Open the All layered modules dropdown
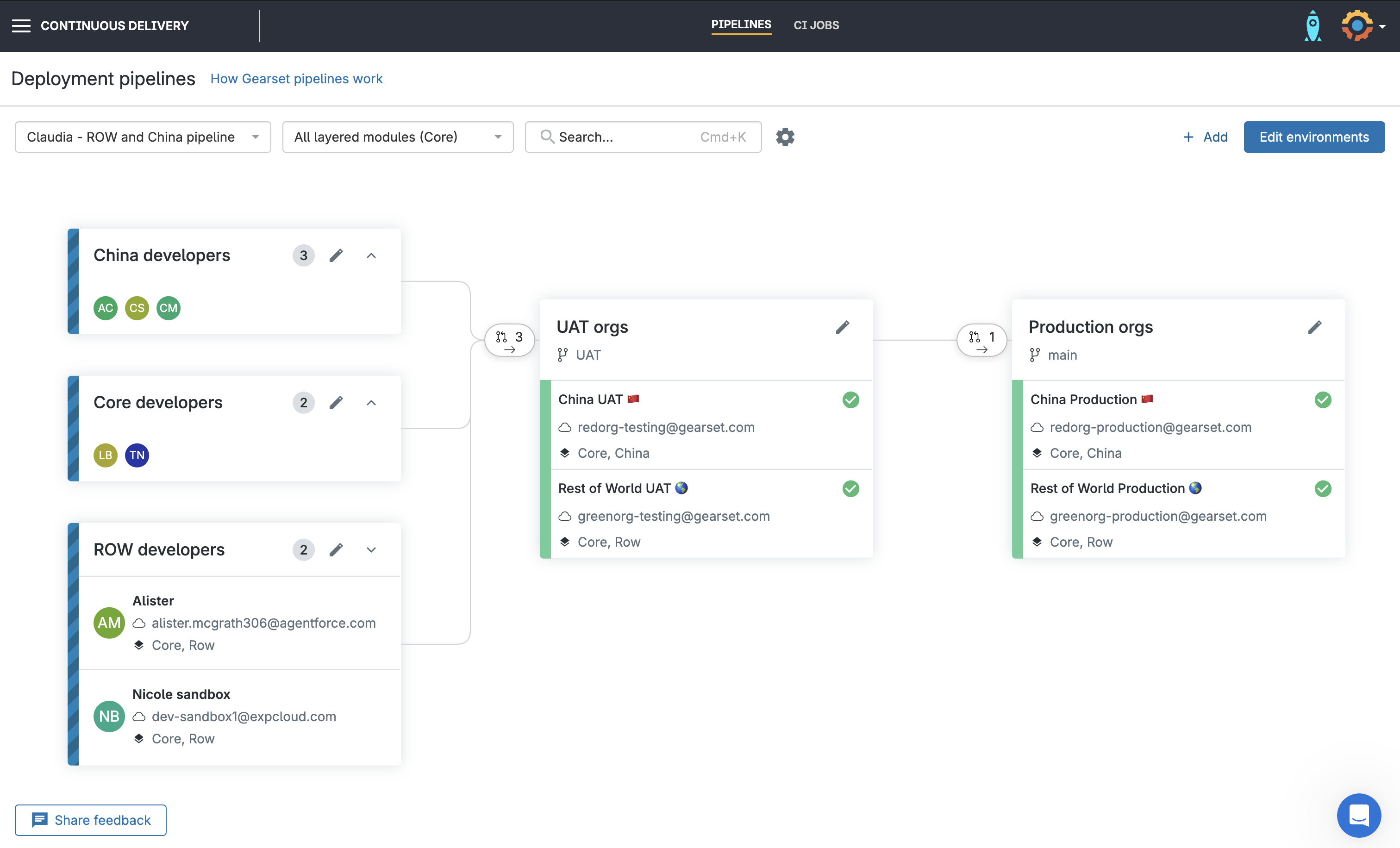Image resolution: width=1400 pixels, height=848 pixels. pos(397,137)
